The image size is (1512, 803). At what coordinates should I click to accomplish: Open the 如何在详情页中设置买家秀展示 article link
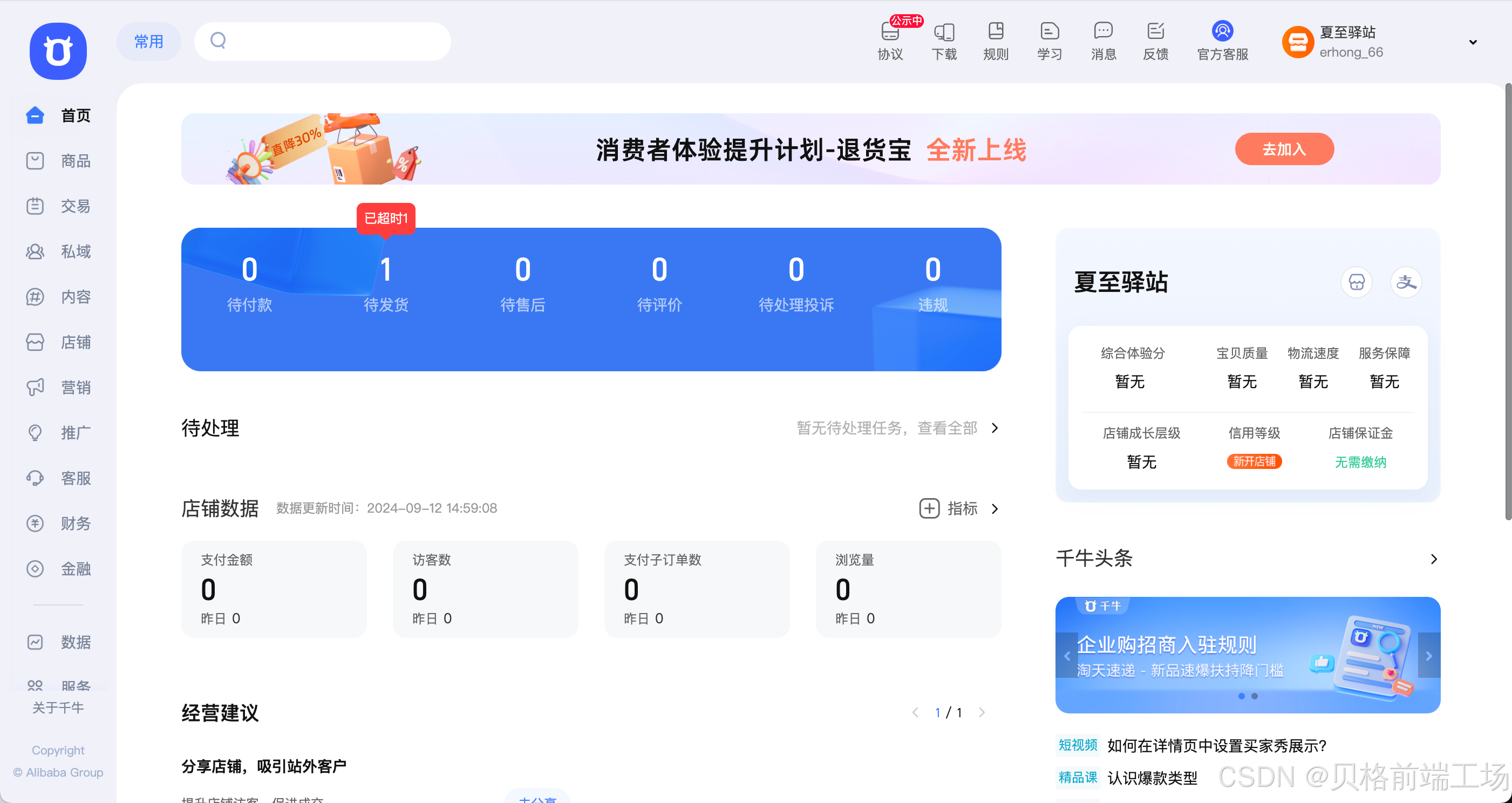point(1216,745)
